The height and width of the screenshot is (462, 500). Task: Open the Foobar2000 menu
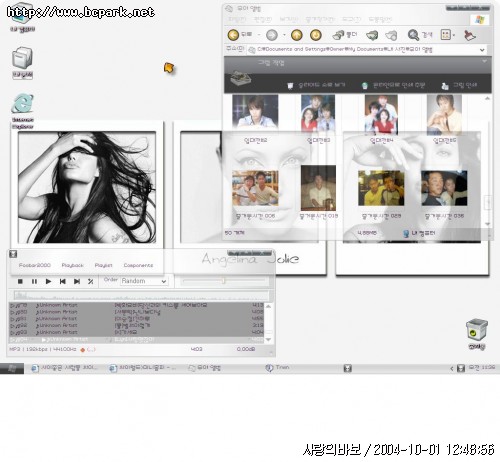click(x=35, y=265)
